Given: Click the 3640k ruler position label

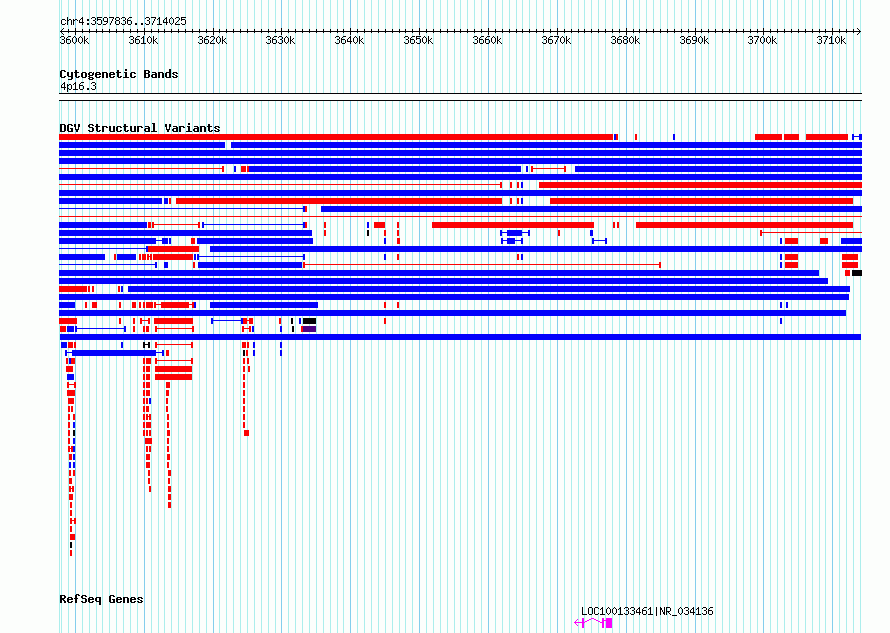Looking at the screenshot, I should pyautogui.click(x=349, y=40).
